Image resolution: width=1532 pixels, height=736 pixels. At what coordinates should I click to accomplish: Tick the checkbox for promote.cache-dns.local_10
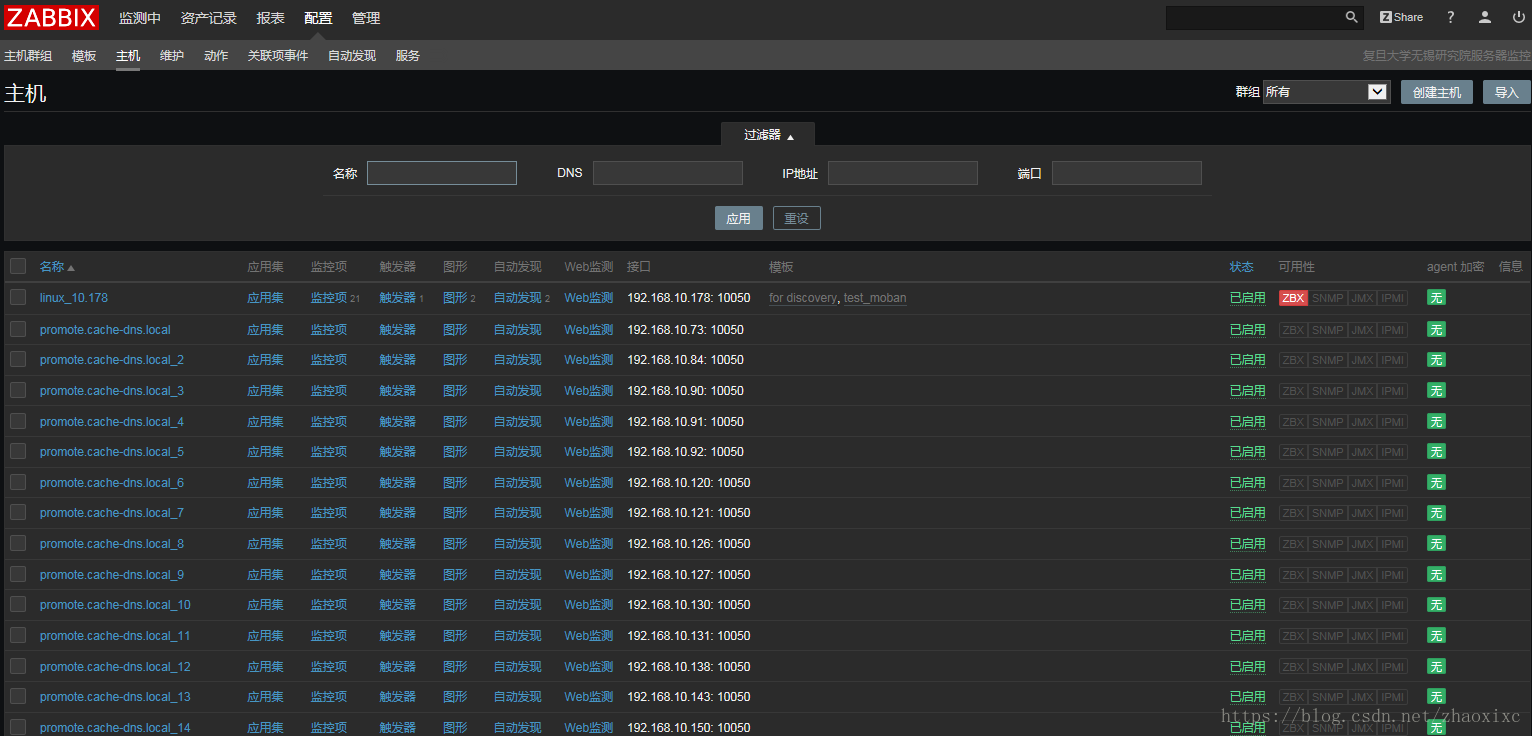18,604
